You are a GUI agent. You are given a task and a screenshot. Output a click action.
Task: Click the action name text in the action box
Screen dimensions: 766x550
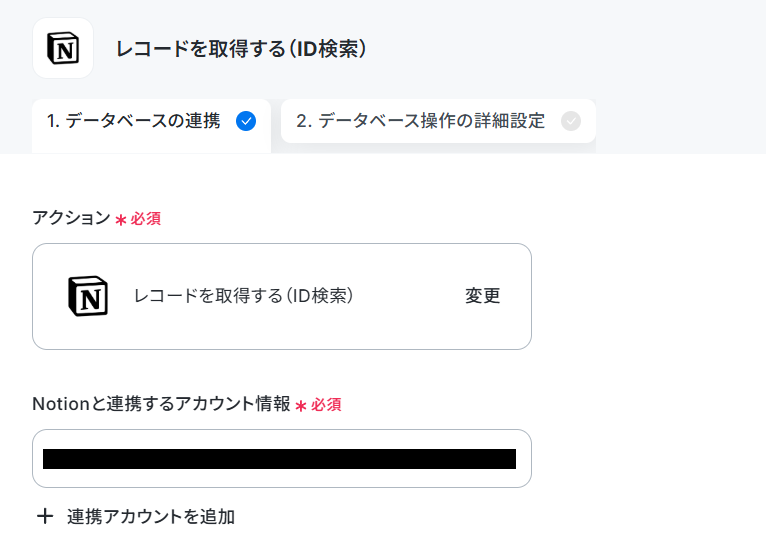(244, 296)
